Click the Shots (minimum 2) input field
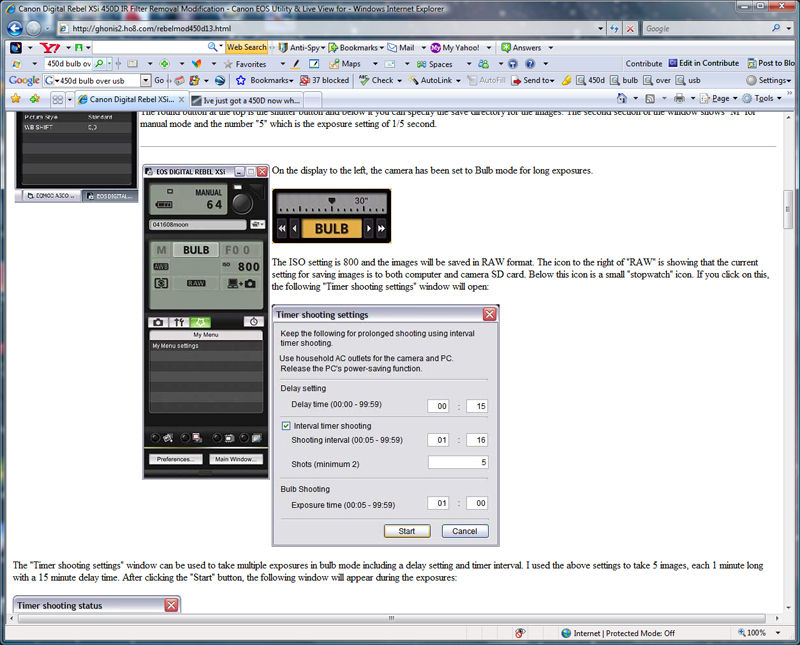 pyautogui.click(x=458, y=462)
